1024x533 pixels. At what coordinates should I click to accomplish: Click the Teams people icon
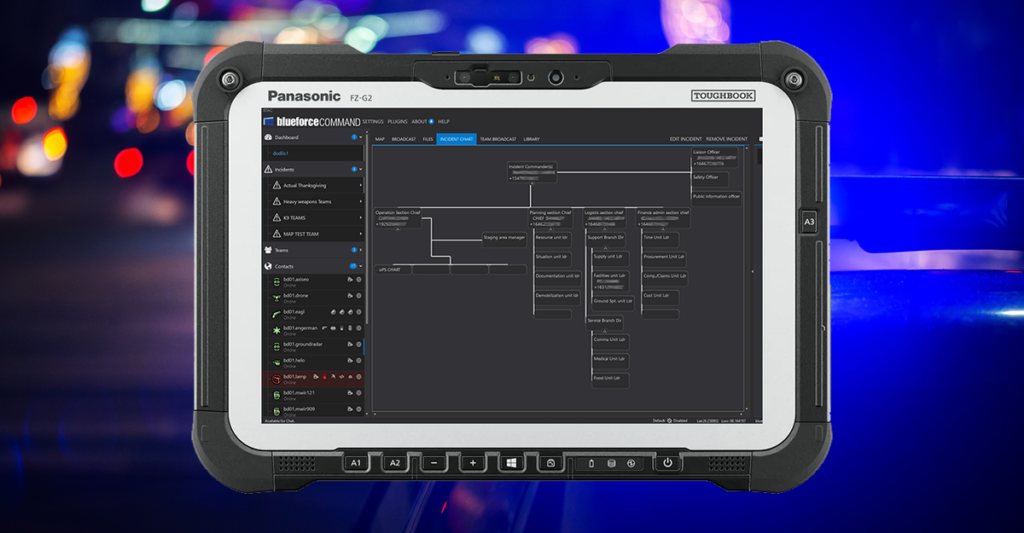[x=268, y=250]
